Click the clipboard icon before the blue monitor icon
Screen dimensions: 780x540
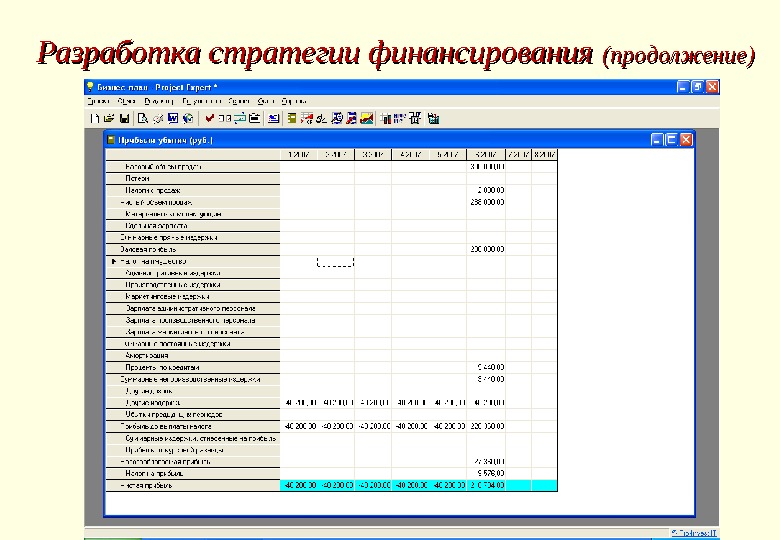pos(255,118)
